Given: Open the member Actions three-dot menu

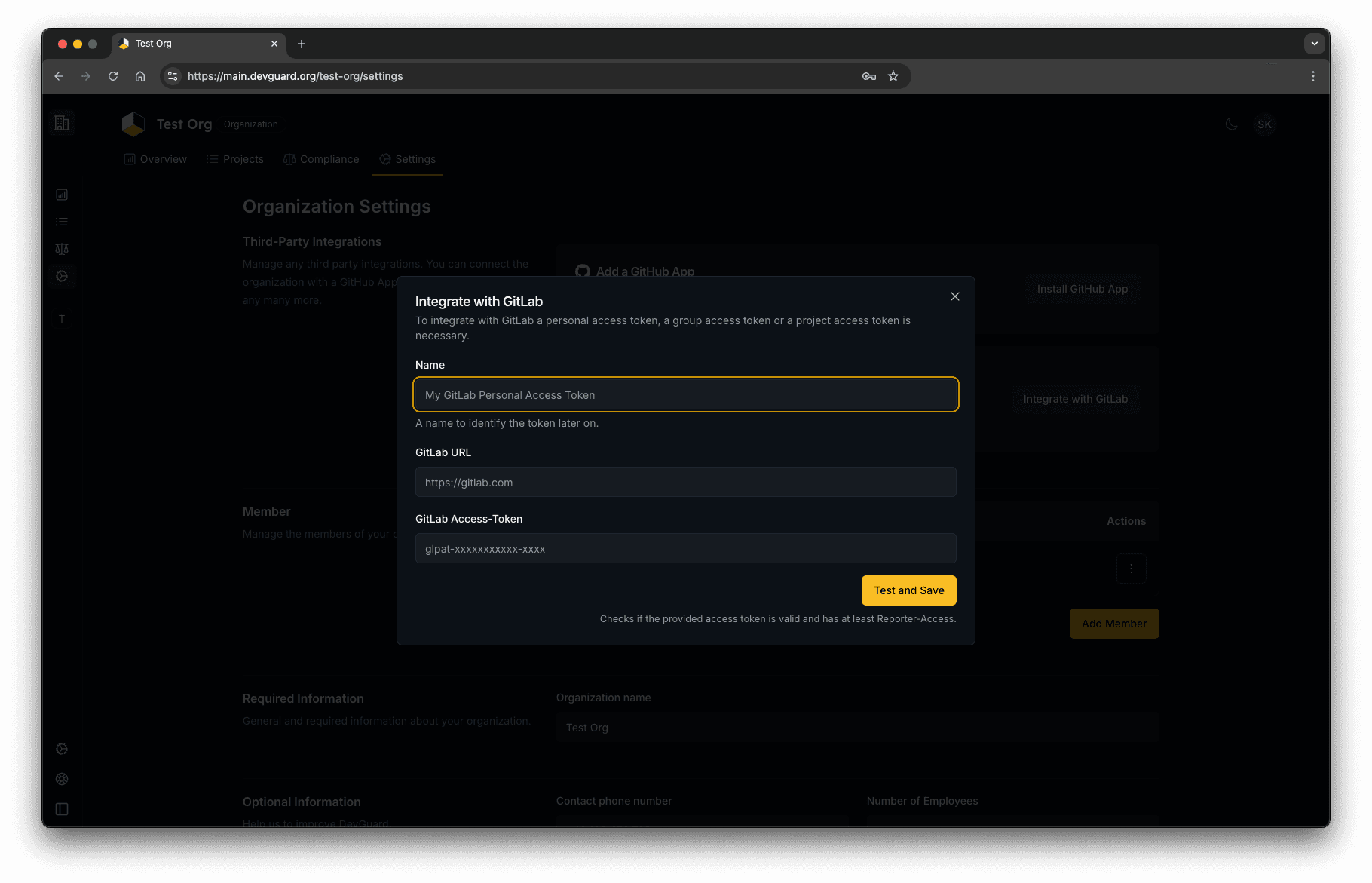Looking at the screenshot, I should click(1131, 569).
